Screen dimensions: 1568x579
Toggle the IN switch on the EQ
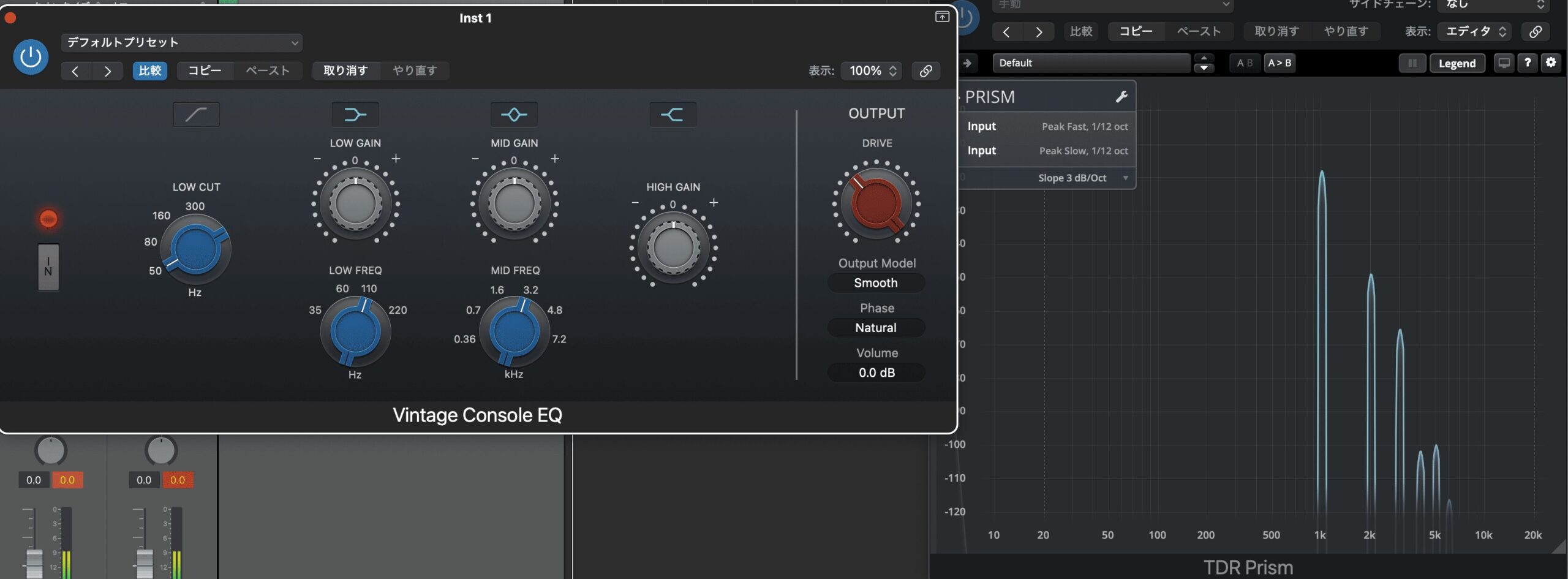(48, 267)
